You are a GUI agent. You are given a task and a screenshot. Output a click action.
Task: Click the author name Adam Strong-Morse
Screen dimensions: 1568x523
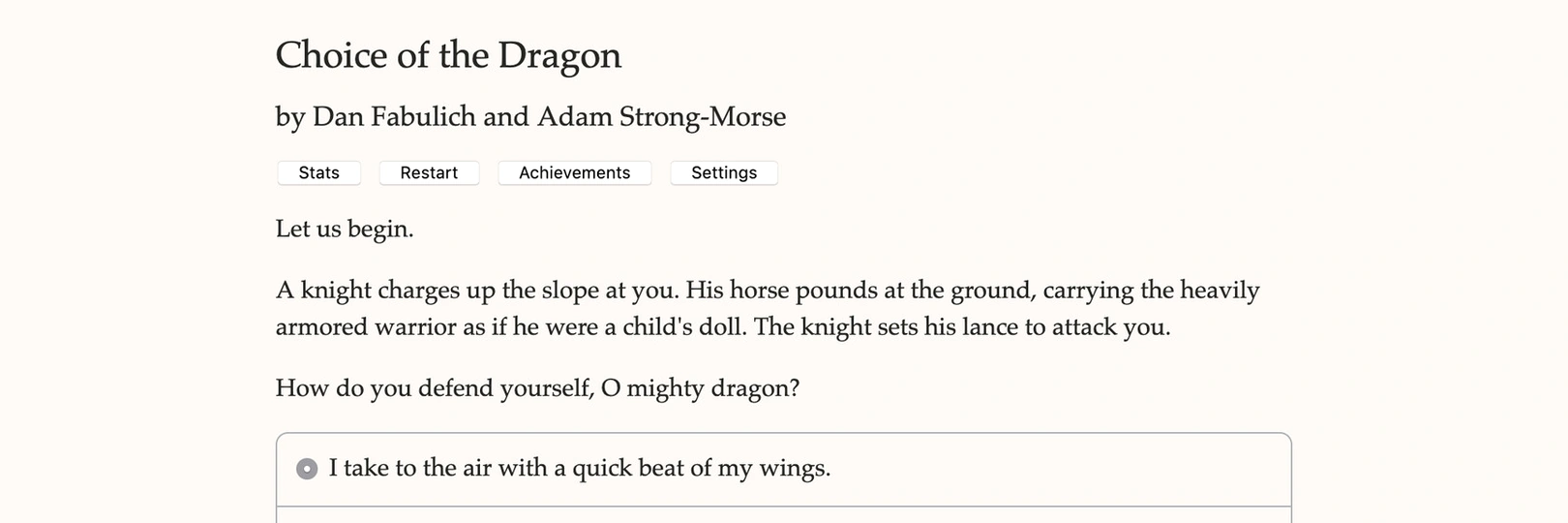[x=661, y=116]
